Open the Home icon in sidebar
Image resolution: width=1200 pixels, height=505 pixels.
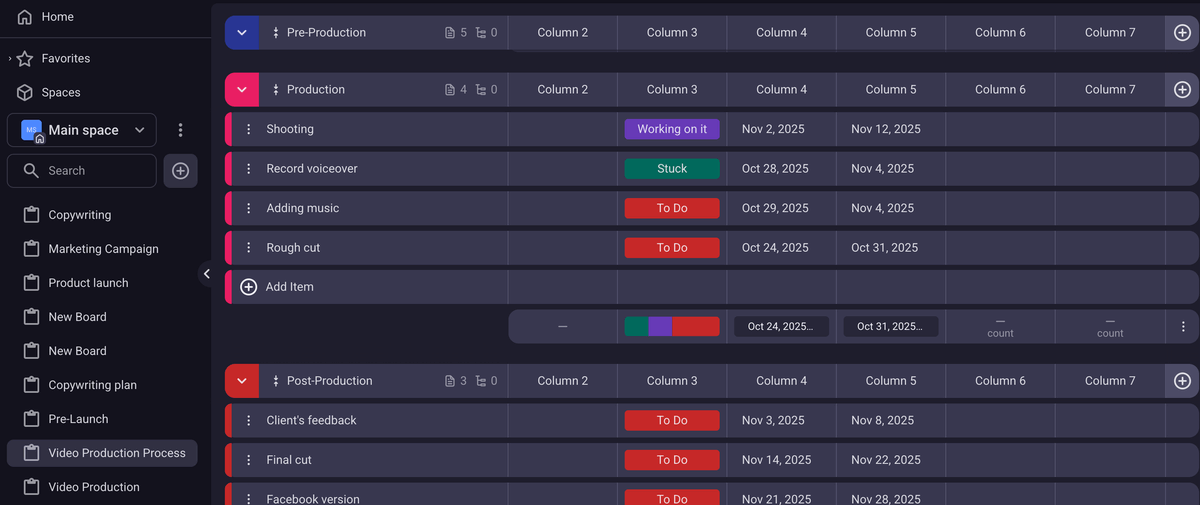[25, 17]
